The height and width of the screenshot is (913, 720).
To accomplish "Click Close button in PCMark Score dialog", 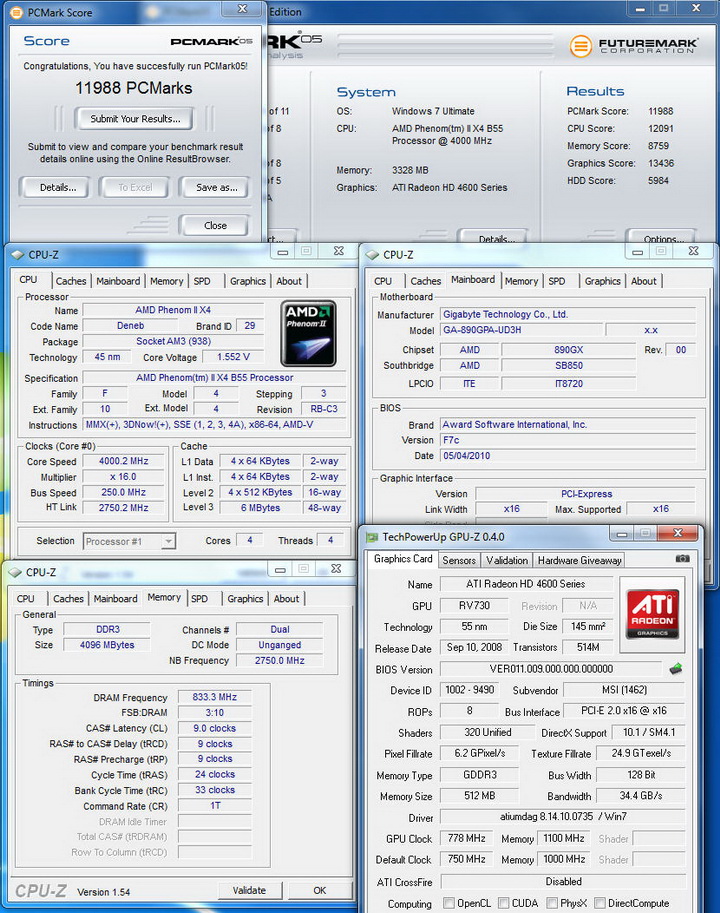I will pyautogui.click(x=215, y=225).
